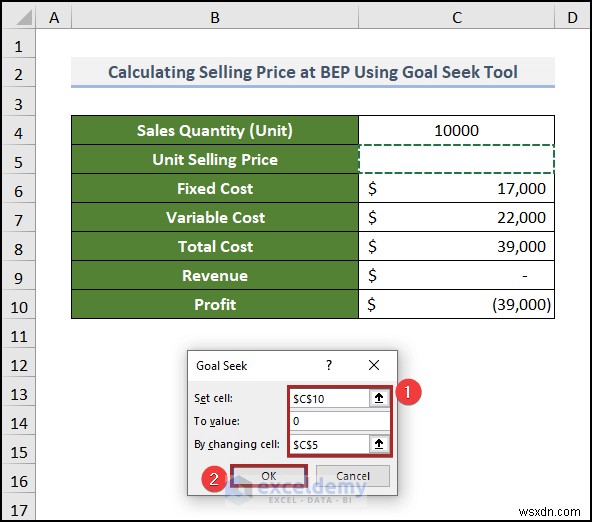Select the Variable Cost label cell
The height and width of the screenshot is (522, 592).
tap(215, 217)
